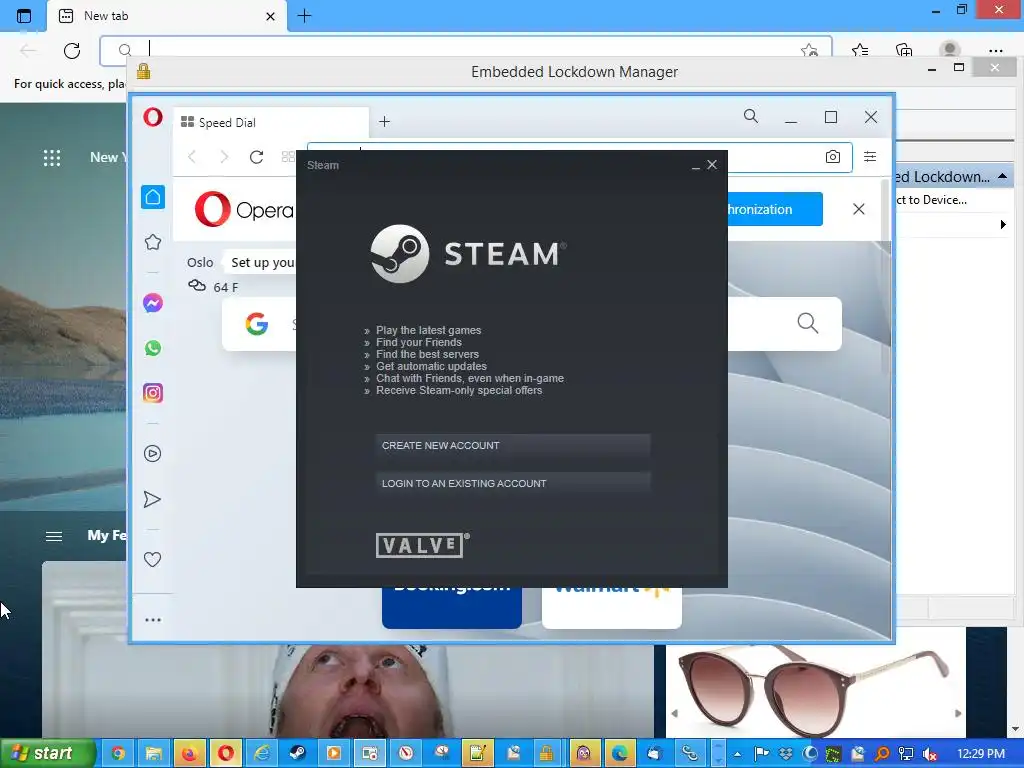
Task: Refresh the page in Edge
Action: tap(72, 50)
